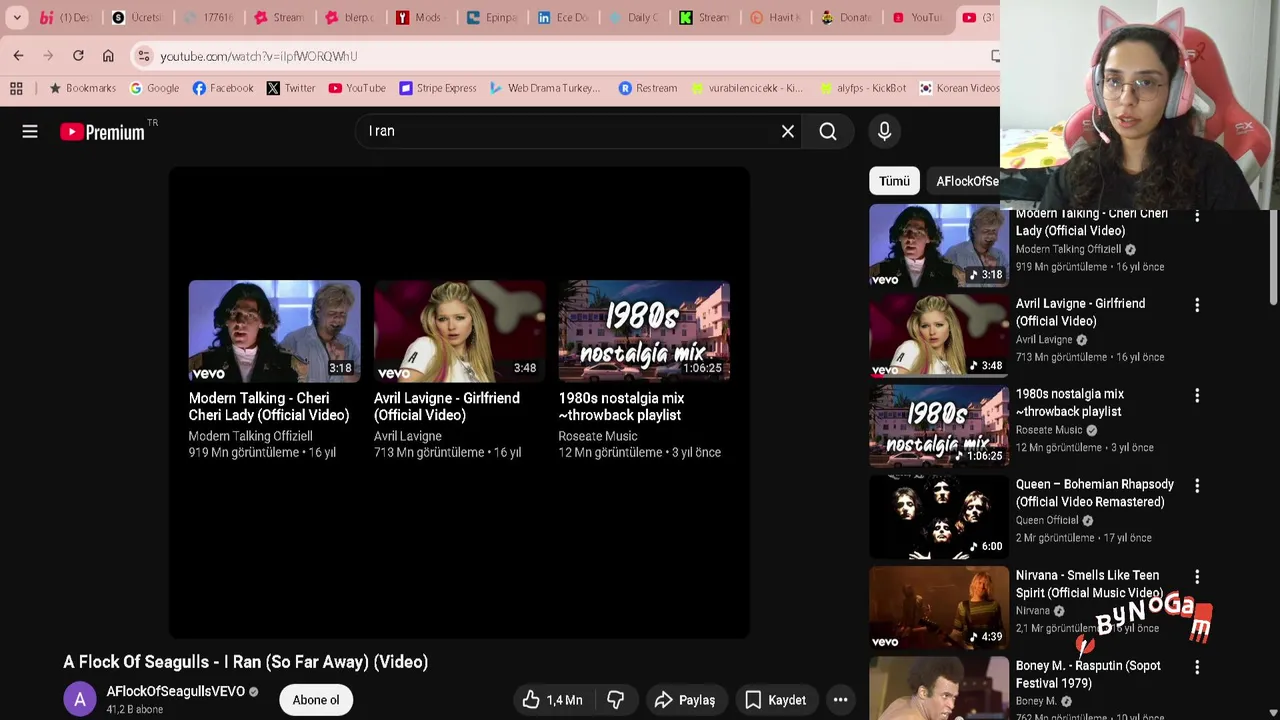Screen dimensions: 1280x720
Task: Open the Web Drama Turkey bookmark
Action: (545, 88)
